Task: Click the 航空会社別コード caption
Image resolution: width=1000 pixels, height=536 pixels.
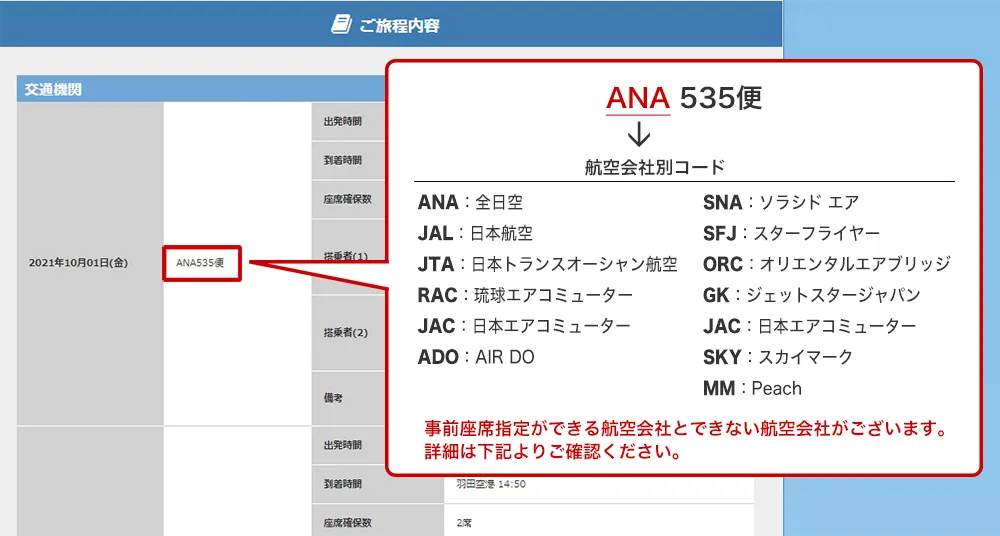Action: point(655,167)
